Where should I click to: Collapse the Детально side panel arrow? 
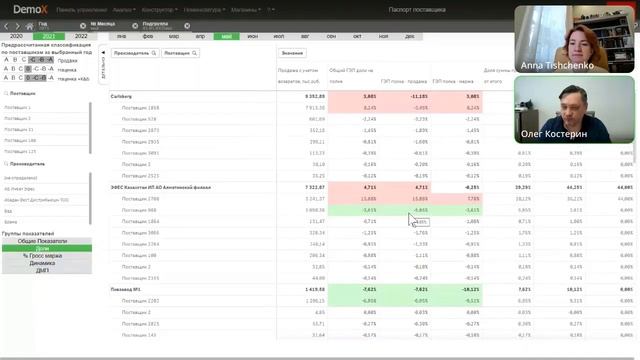tap(103, 53)
